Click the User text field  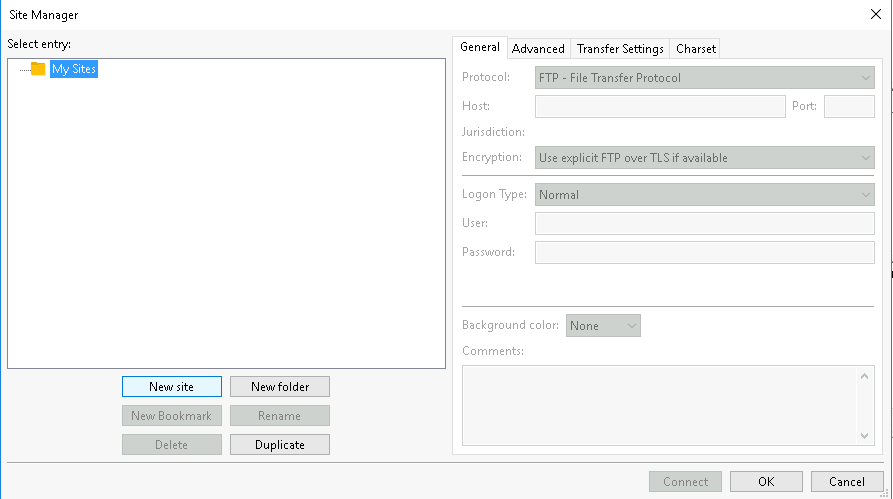click(x=704, y=223)
